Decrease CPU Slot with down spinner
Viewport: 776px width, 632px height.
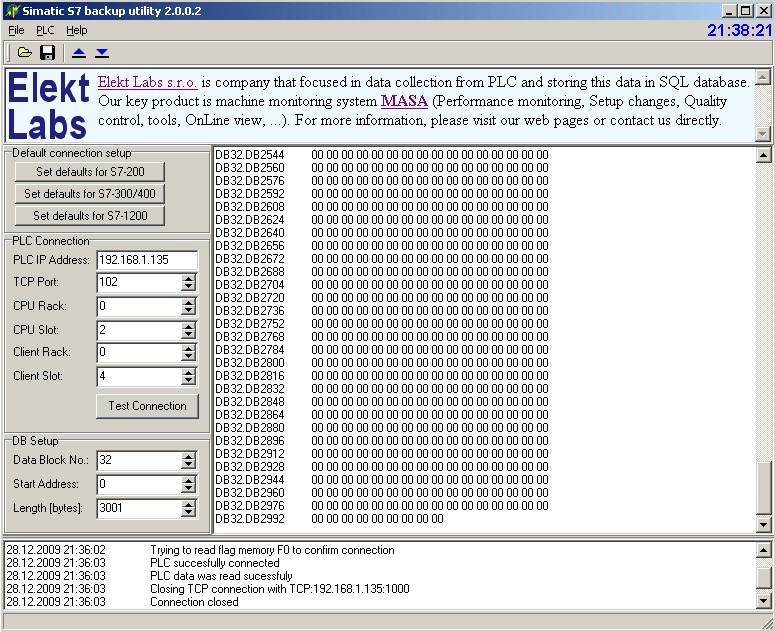[x=188, y=334]
